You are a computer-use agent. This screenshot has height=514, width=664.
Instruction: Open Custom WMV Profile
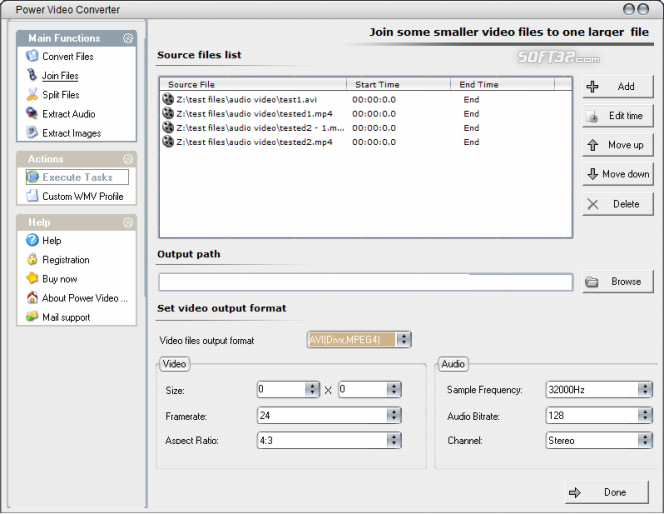(83, 196)
